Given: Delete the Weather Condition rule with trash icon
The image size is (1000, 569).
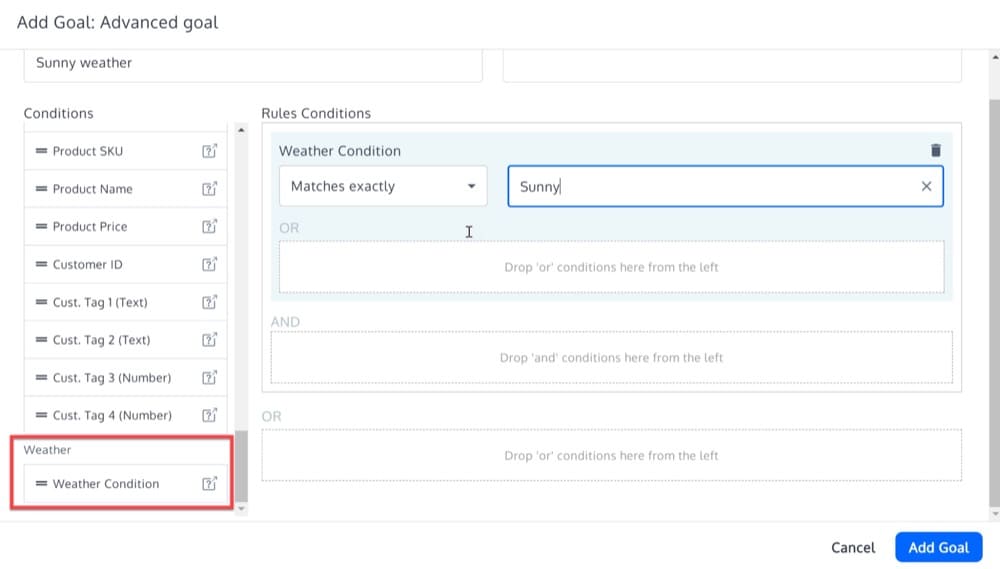Looking at the screenshot, I should click(935, 151).
